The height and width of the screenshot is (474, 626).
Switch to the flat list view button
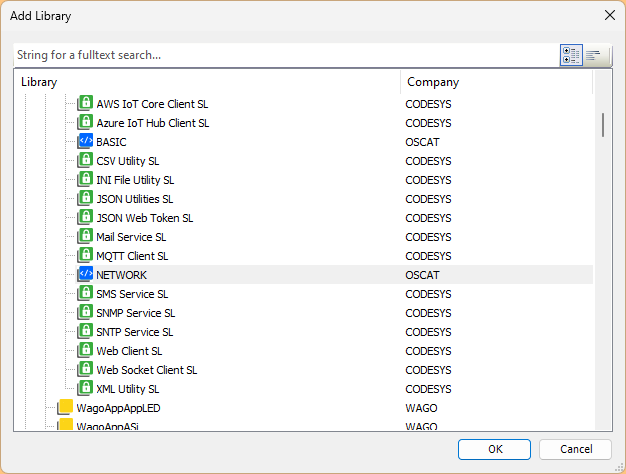click(594, 55)
